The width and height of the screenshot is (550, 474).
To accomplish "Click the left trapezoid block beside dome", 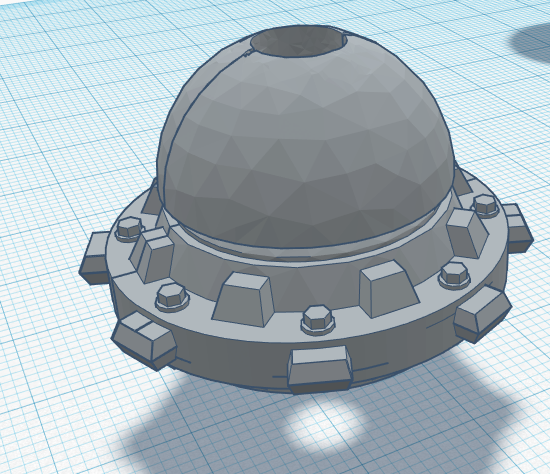I will tap(152, 254).
